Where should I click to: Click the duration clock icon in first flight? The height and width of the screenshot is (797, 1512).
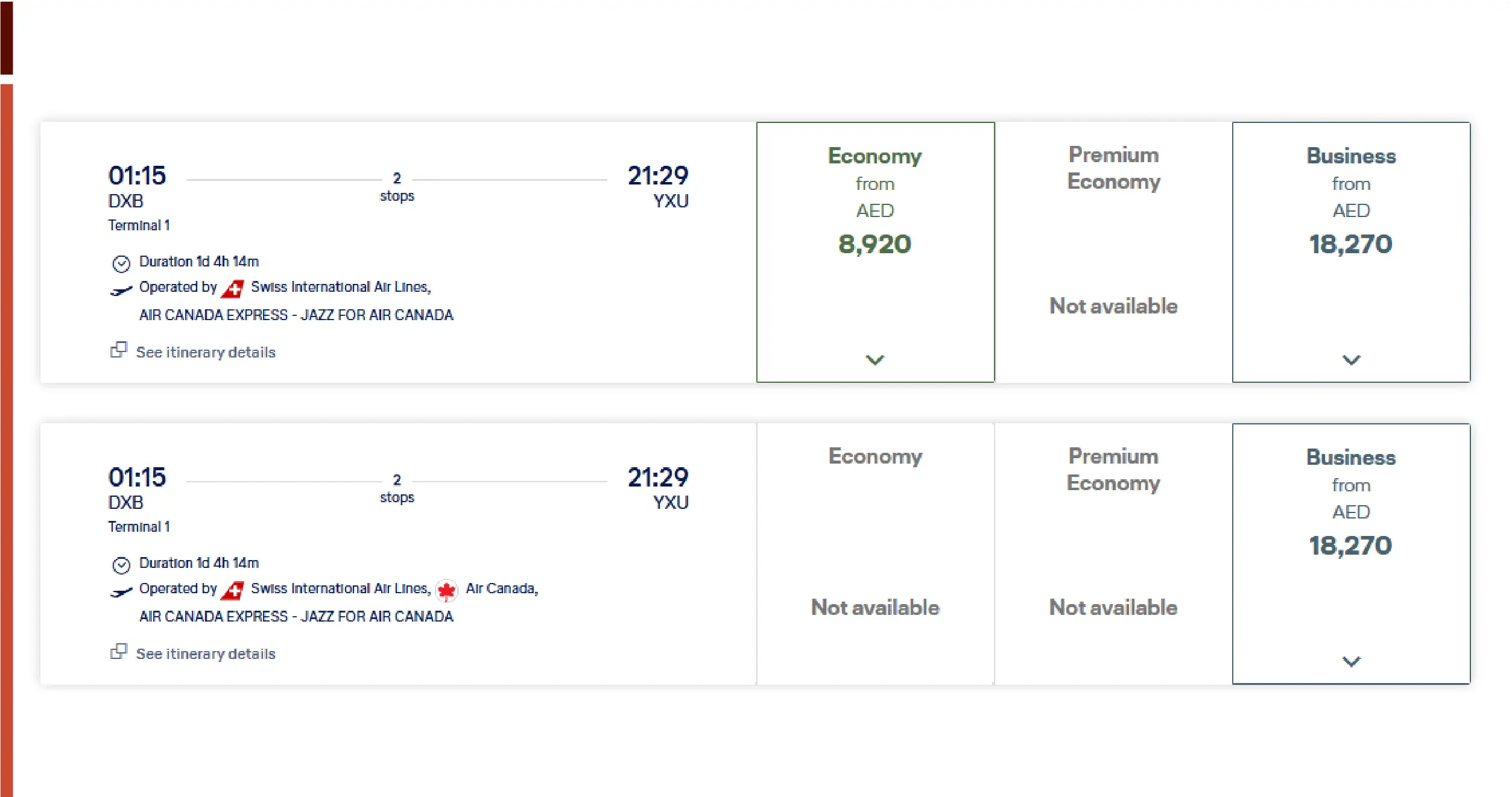coord(121,263)
